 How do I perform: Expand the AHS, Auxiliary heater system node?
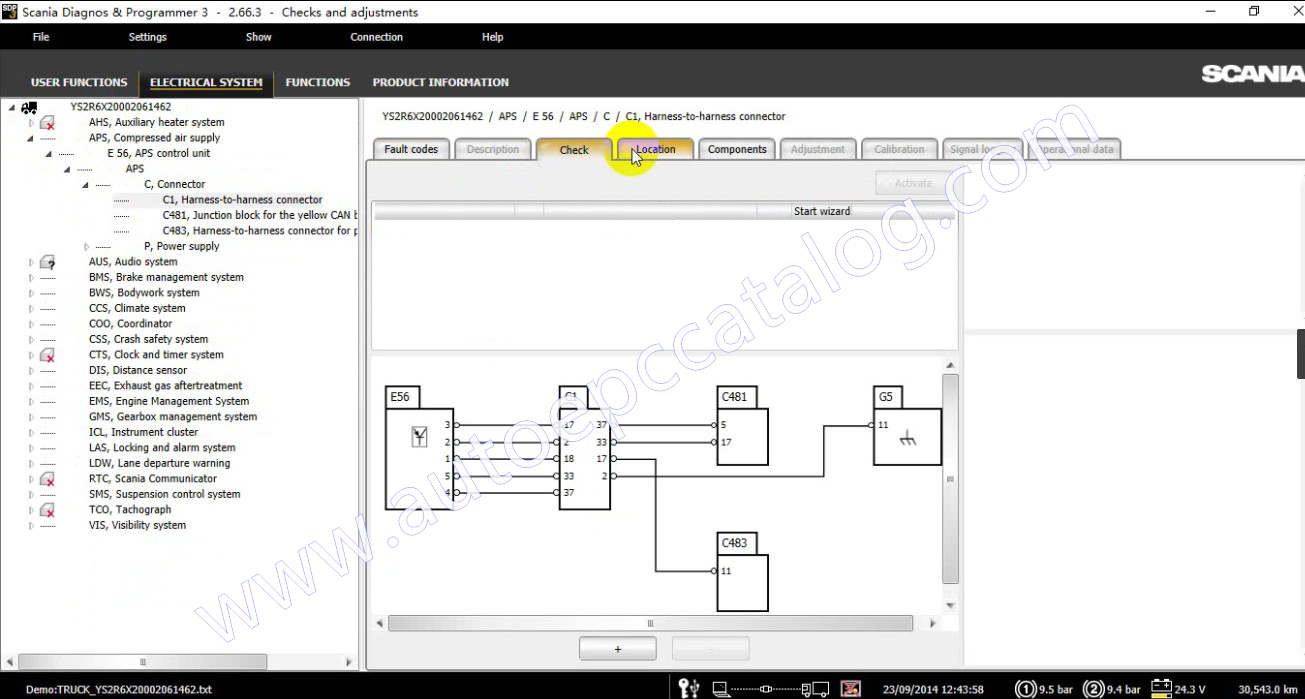point(31,123)
